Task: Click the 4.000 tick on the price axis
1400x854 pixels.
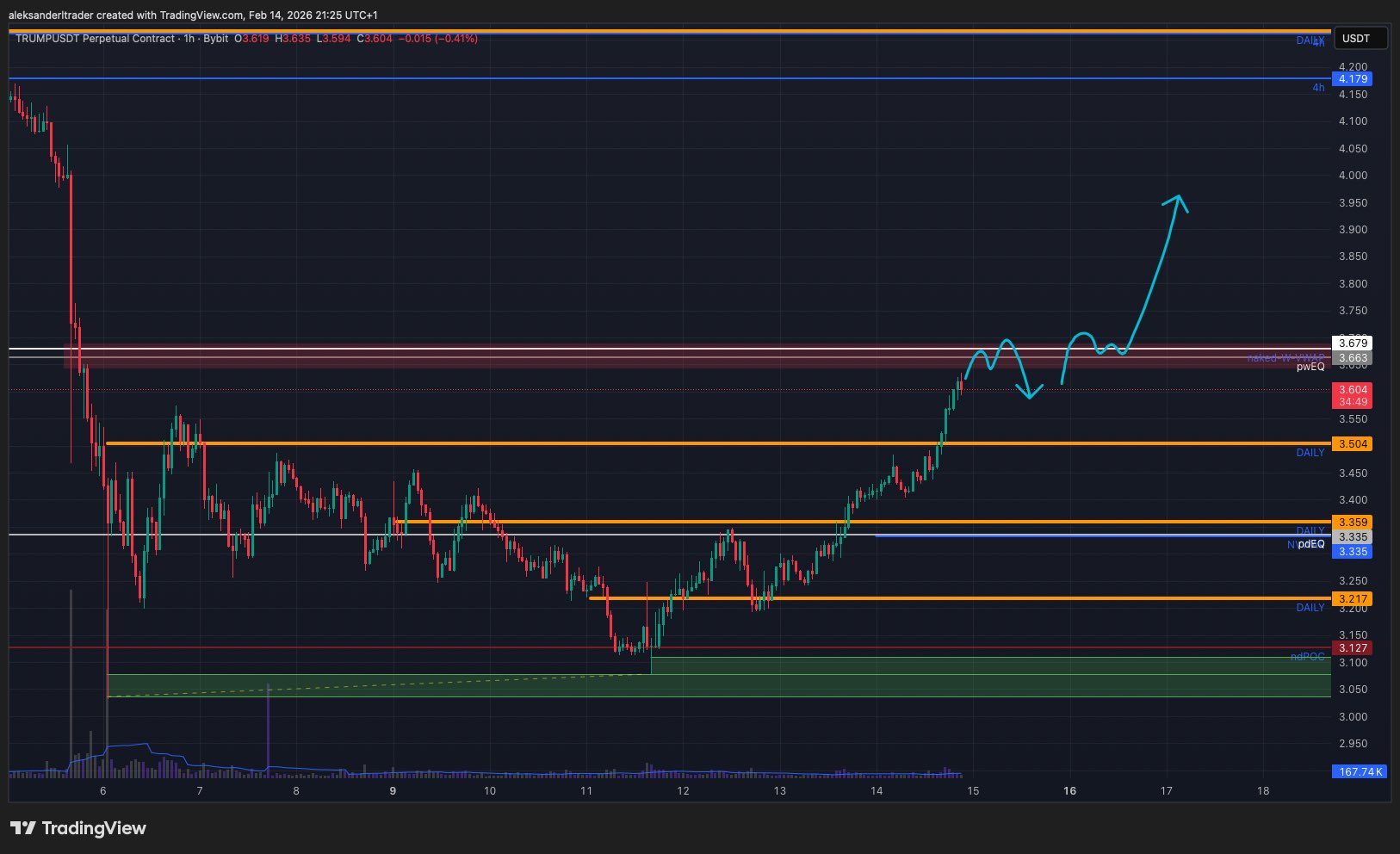Action: [1353, 176]
